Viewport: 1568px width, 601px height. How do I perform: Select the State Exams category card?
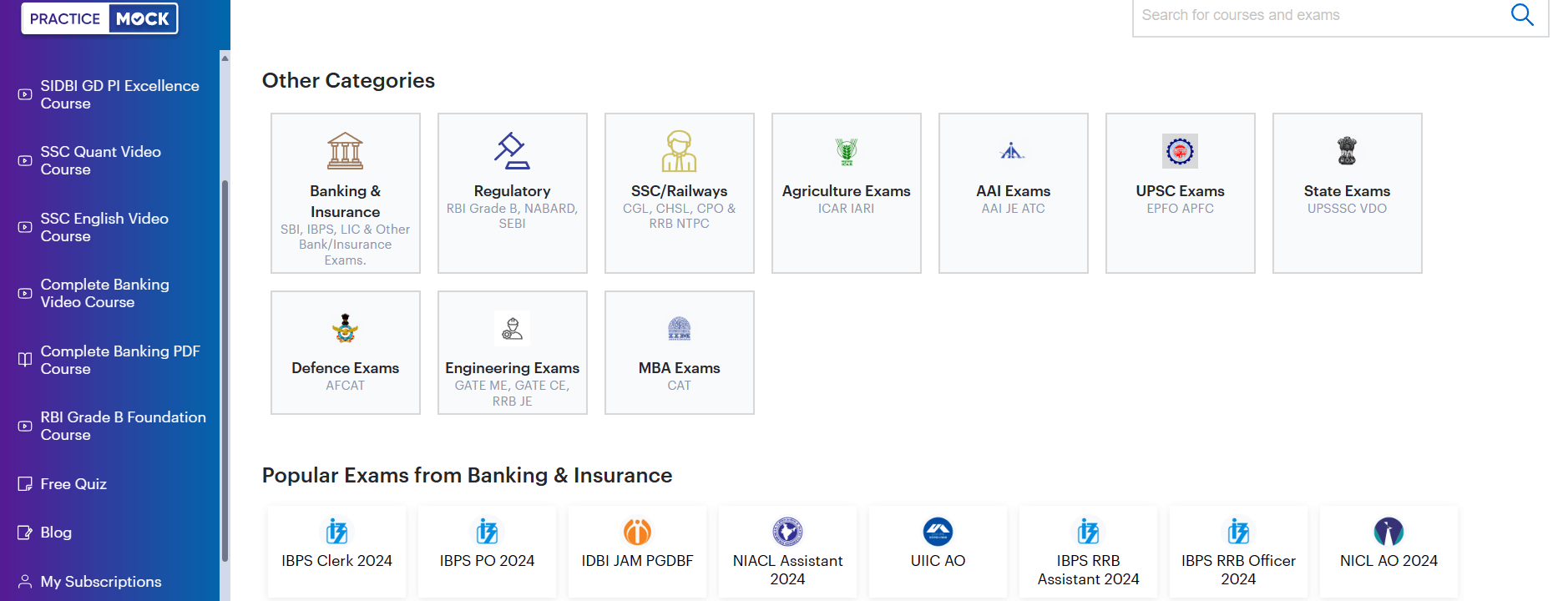(1347, 193)
